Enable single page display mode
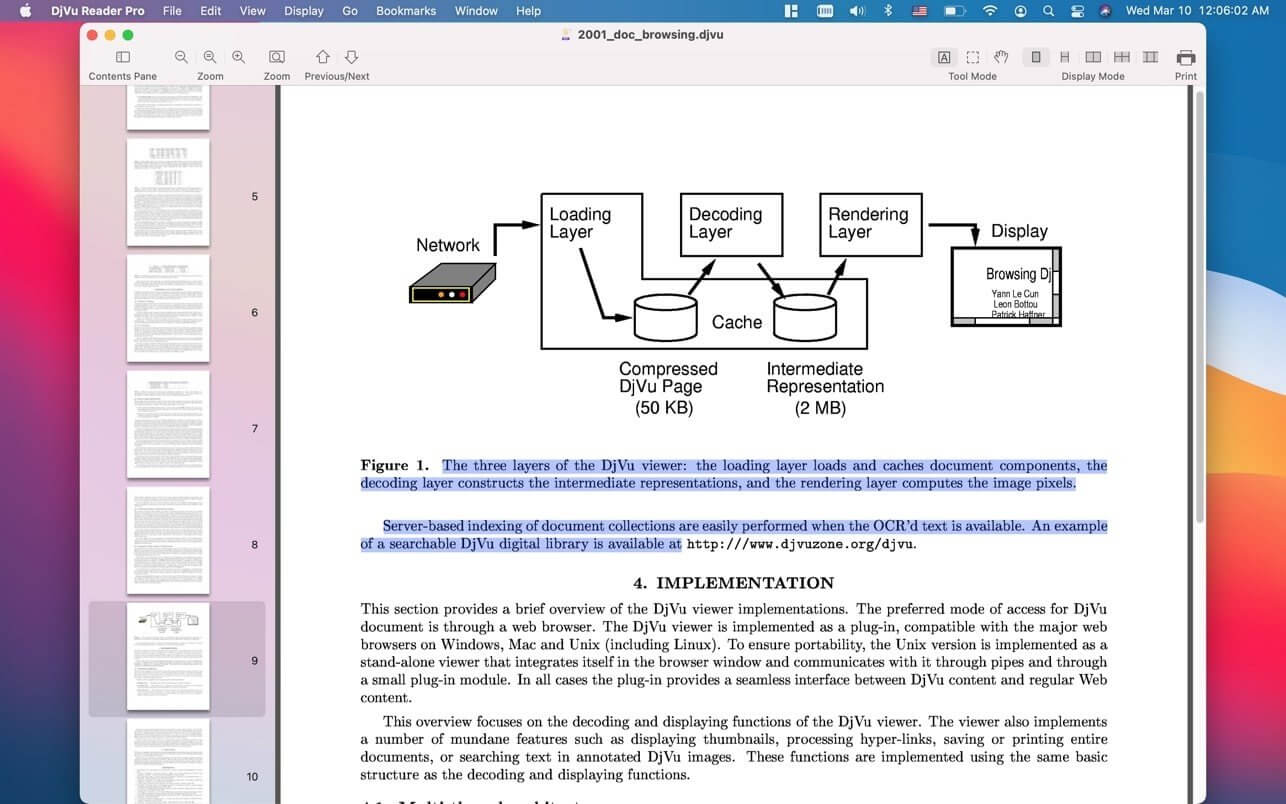The width and height of the screenshot is (1286, 804). 1036,57
